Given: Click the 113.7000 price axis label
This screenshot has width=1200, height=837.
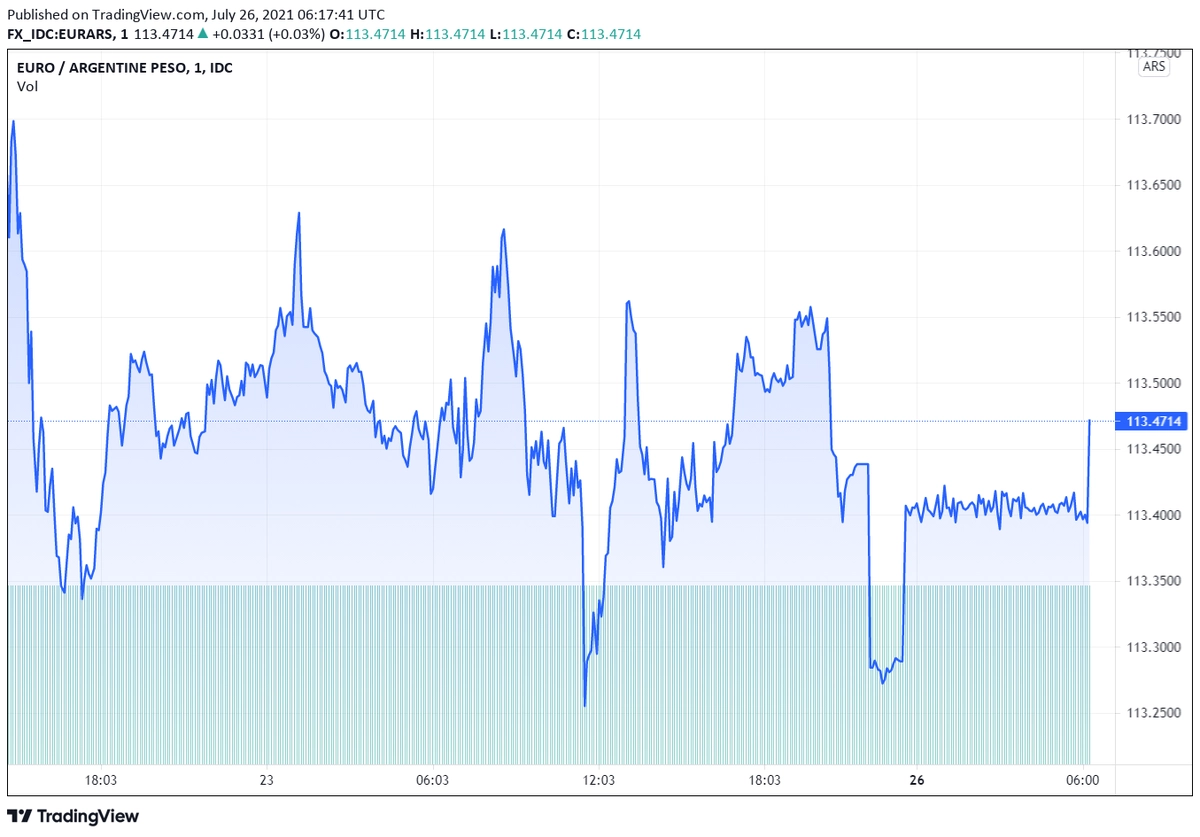Looking at the screenshot, I should [x=1154, y=119].
